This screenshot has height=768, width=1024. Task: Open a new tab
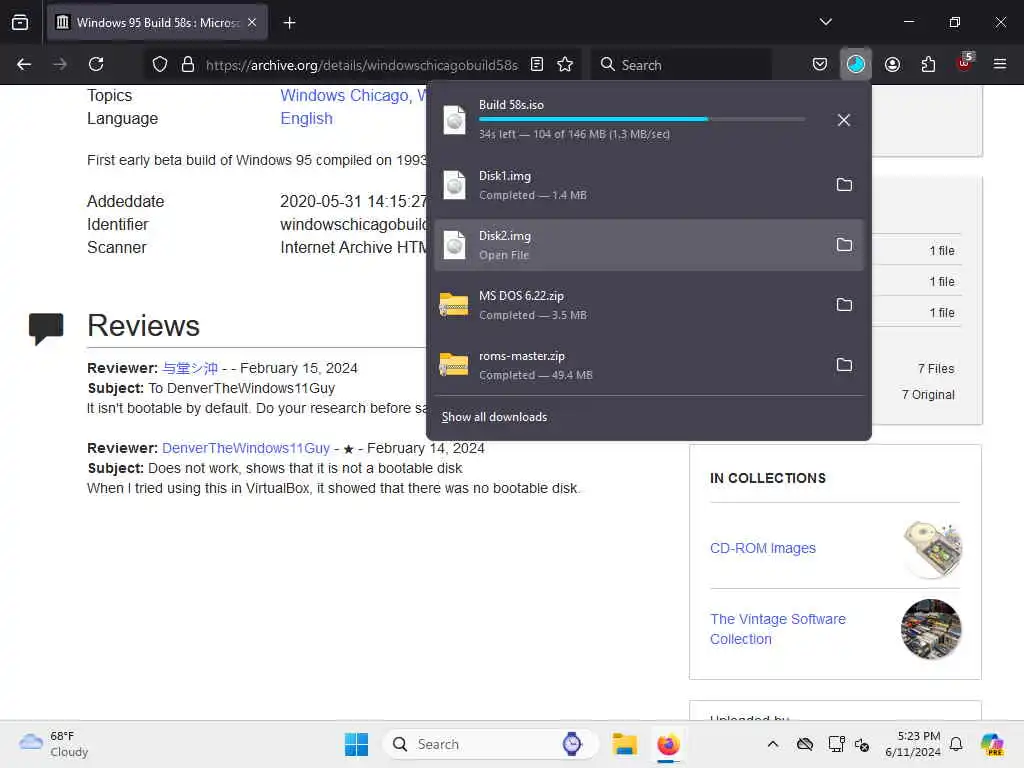289,23
